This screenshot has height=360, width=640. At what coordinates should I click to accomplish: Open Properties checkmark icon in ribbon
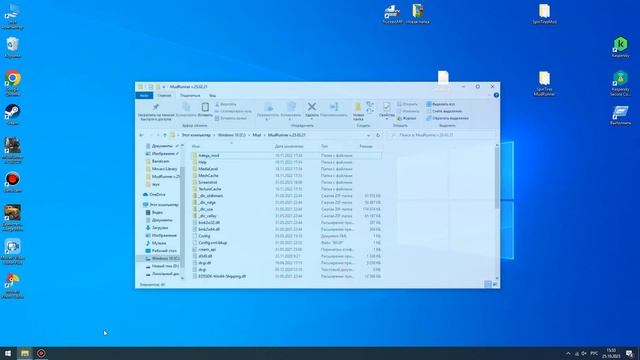pos(386,107)
